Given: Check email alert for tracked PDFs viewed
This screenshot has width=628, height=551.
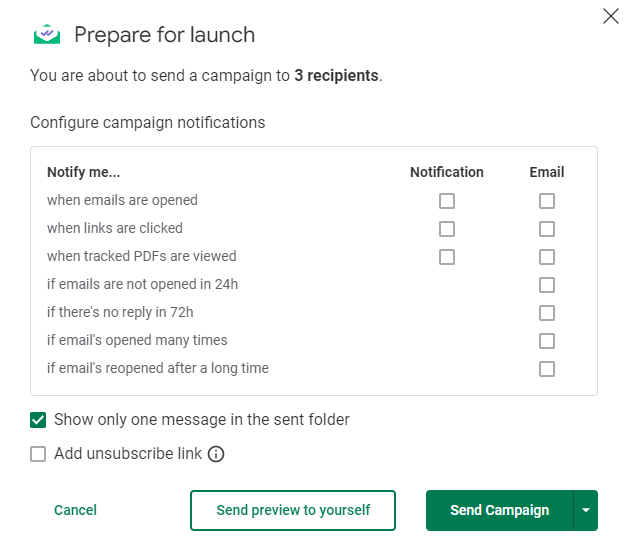Looking at the screenshot, I should (547, 257).
